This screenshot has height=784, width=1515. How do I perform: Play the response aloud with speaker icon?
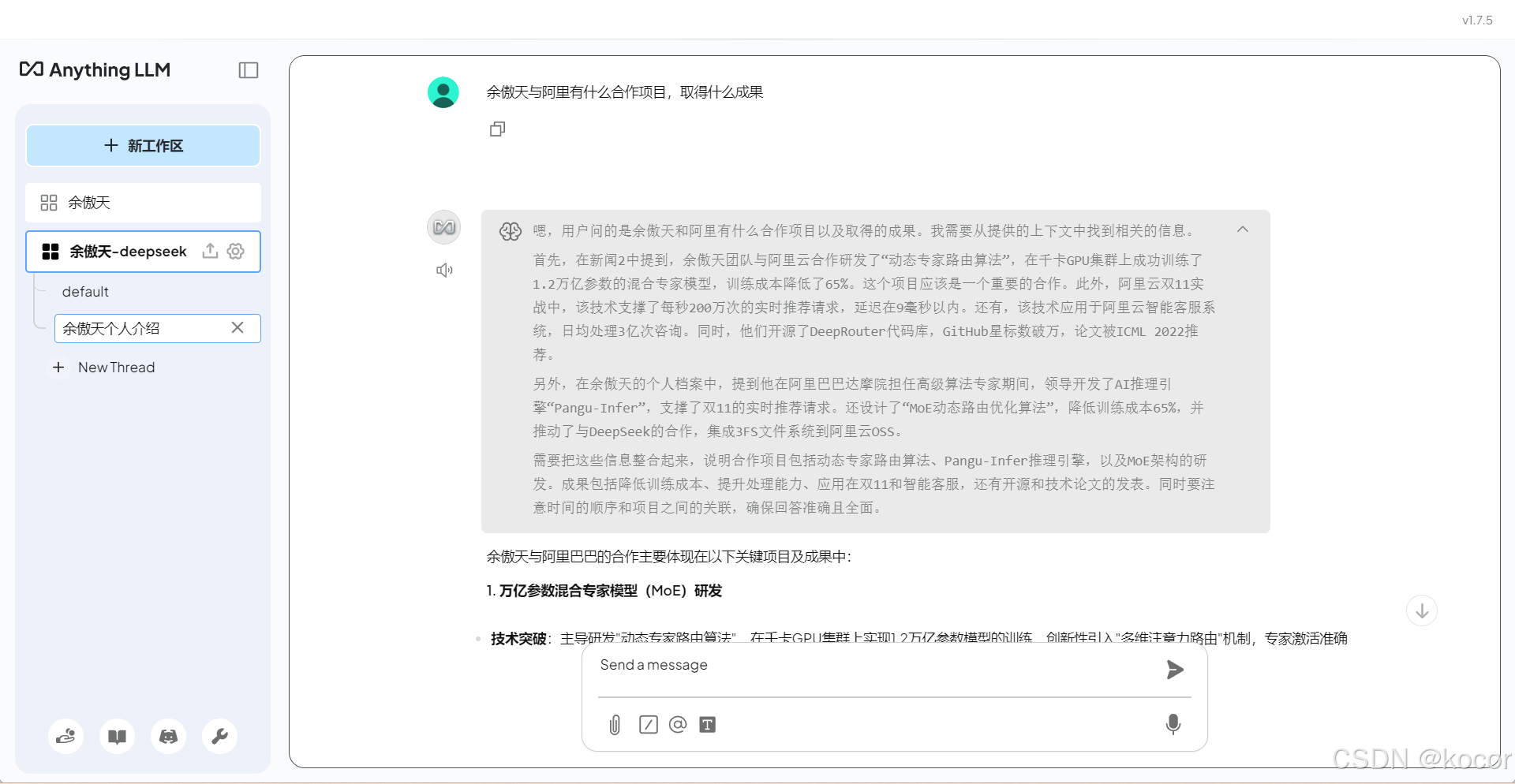[444, 270]
